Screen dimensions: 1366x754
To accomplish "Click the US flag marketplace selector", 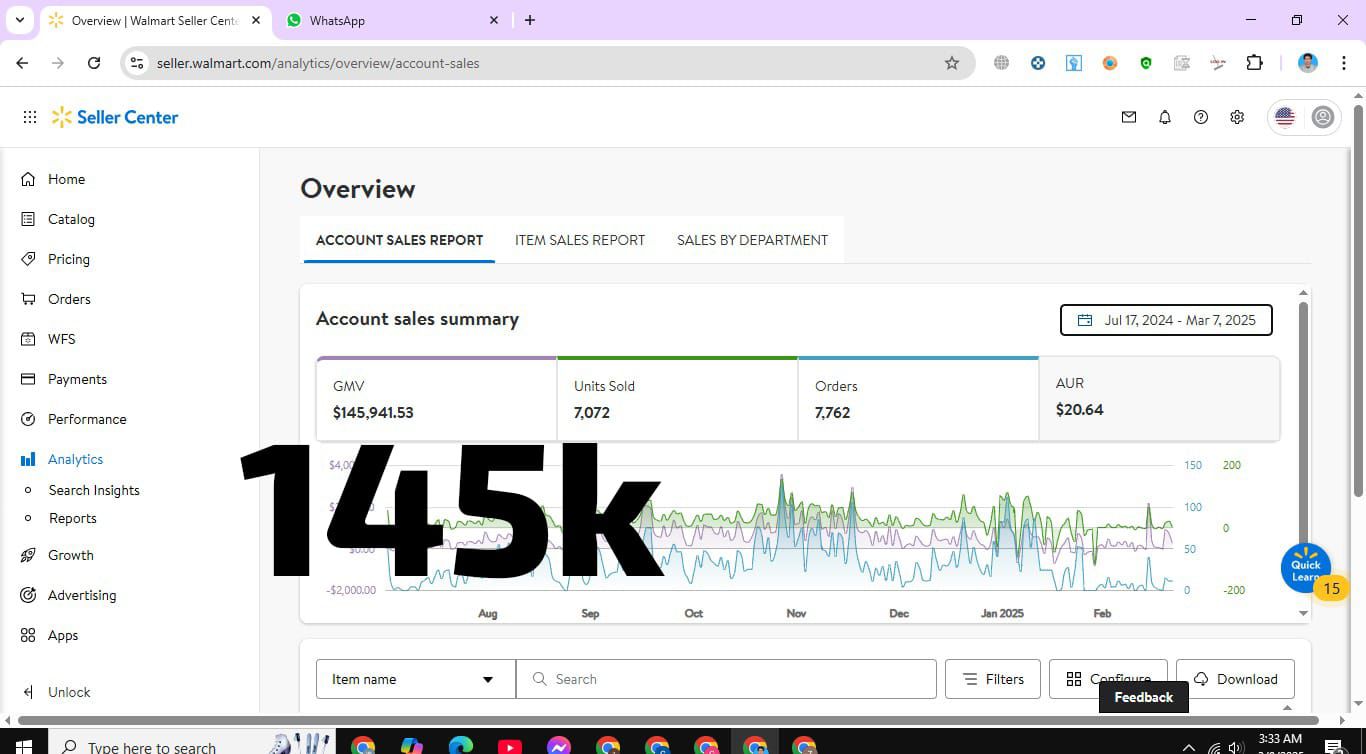I will point(1285,117).
